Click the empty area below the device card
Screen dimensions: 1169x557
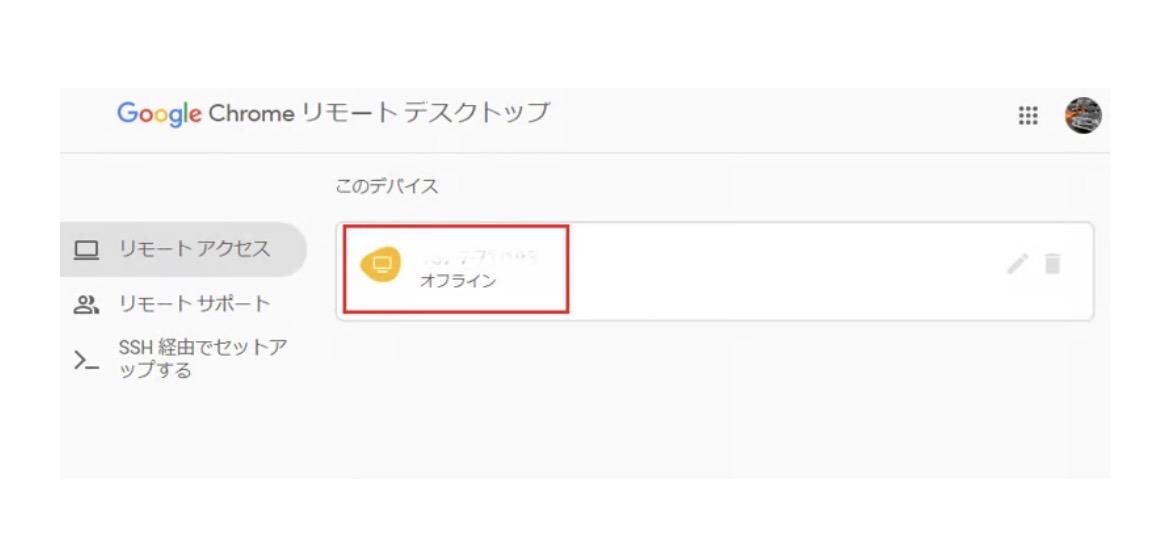[x=714, y=400]
